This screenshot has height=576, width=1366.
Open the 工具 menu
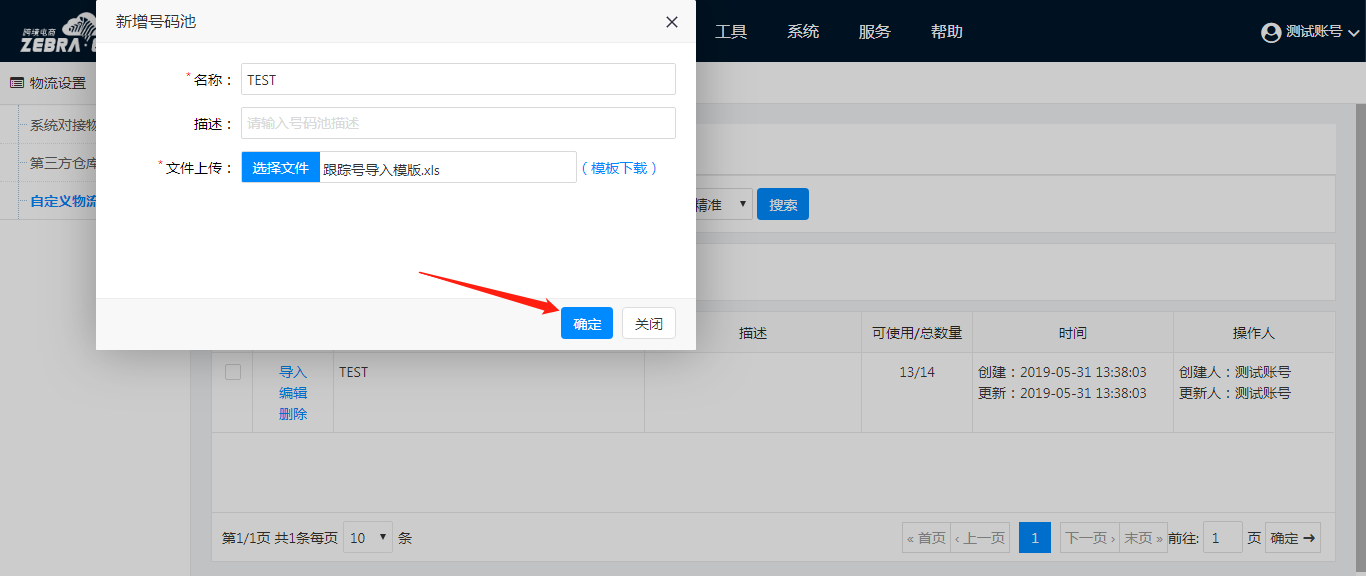click(x=731, y=32)
